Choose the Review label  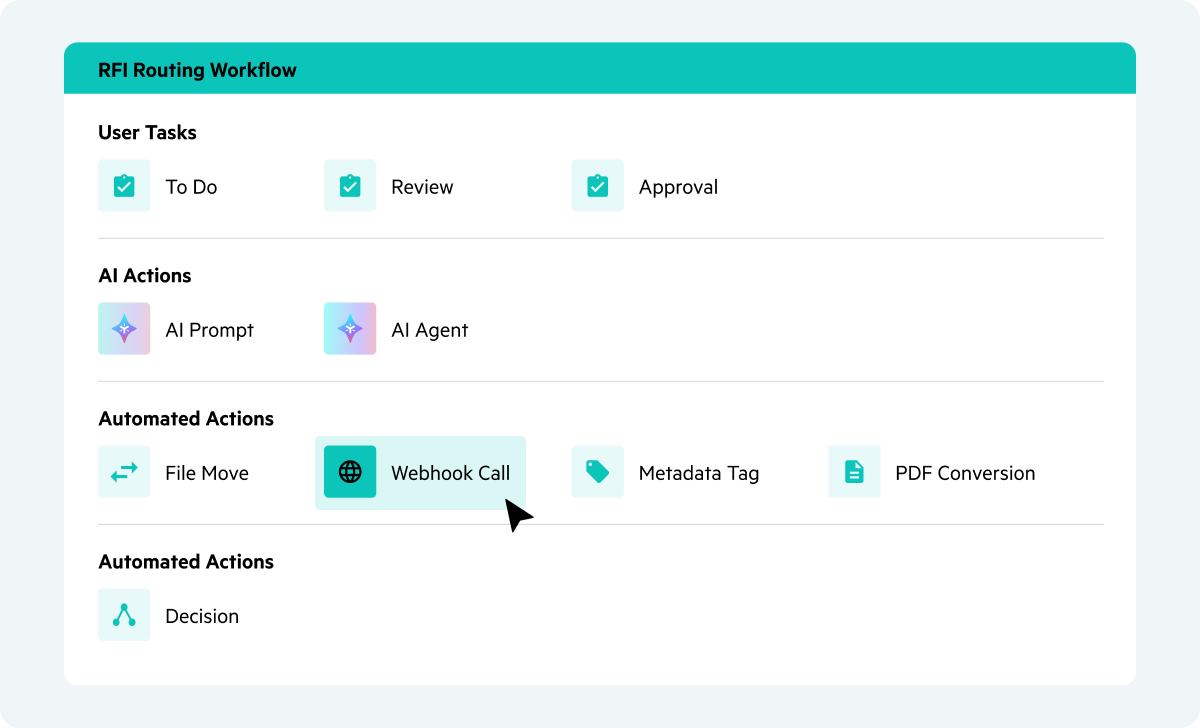coord(422,187)
